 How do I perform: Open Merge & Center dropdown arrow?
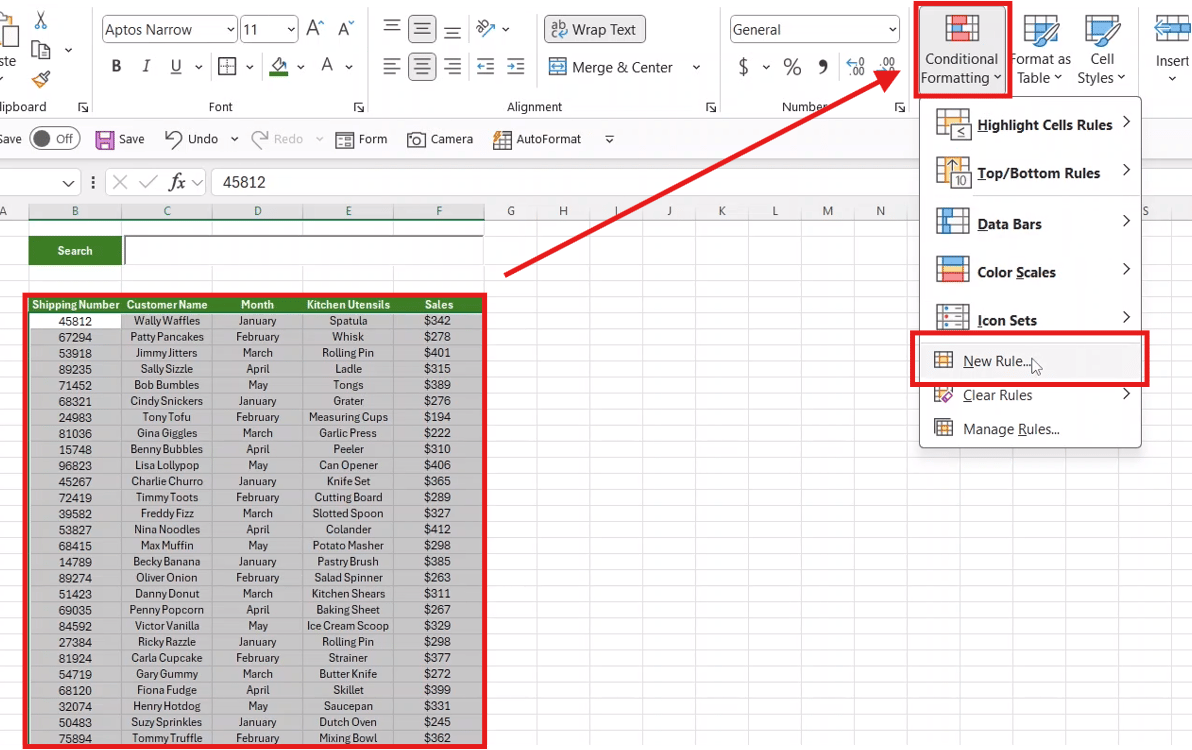click(696, 67)
